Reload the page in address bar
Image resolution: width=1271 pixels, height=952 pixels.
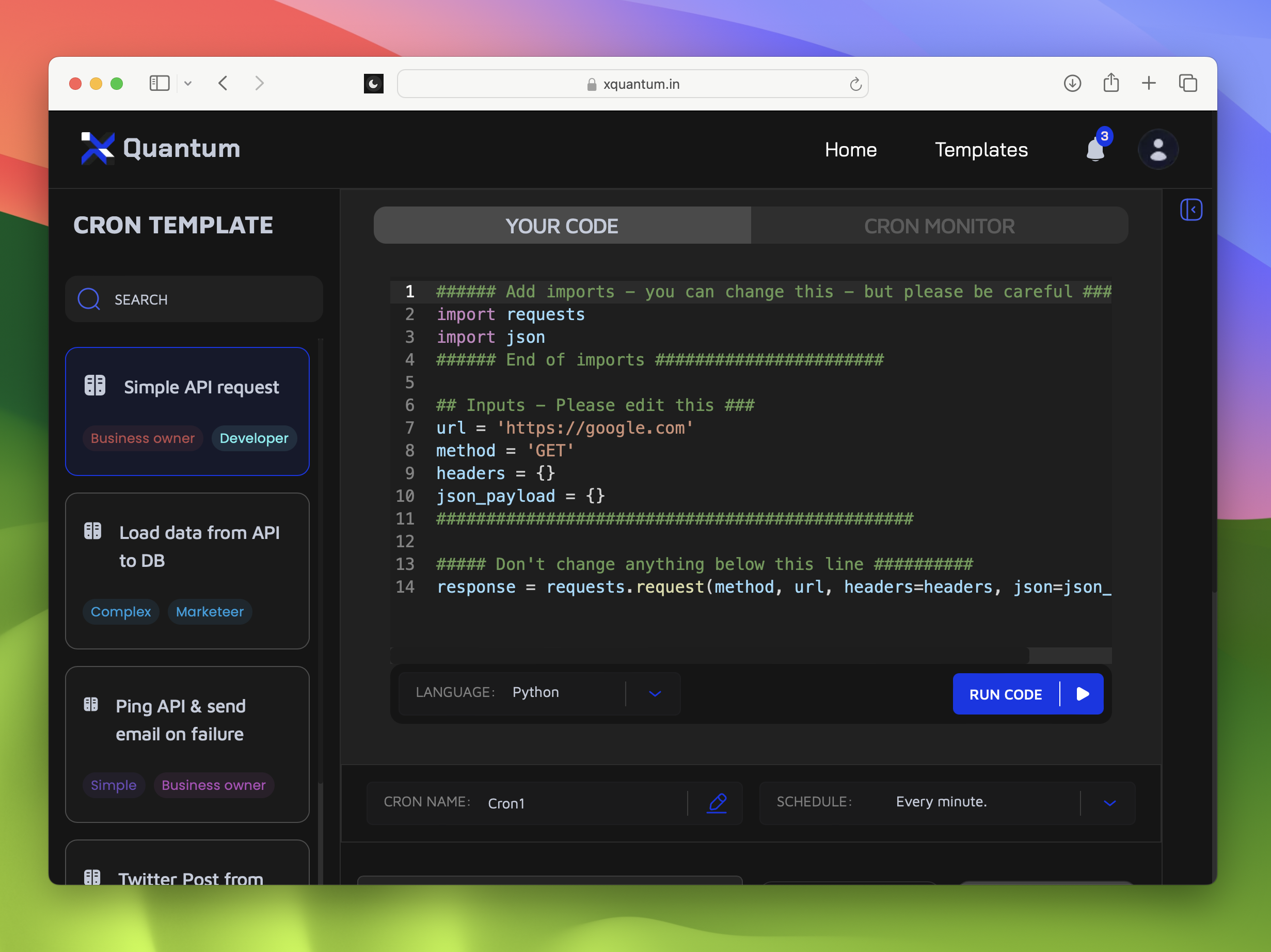[x=855, y=85]
